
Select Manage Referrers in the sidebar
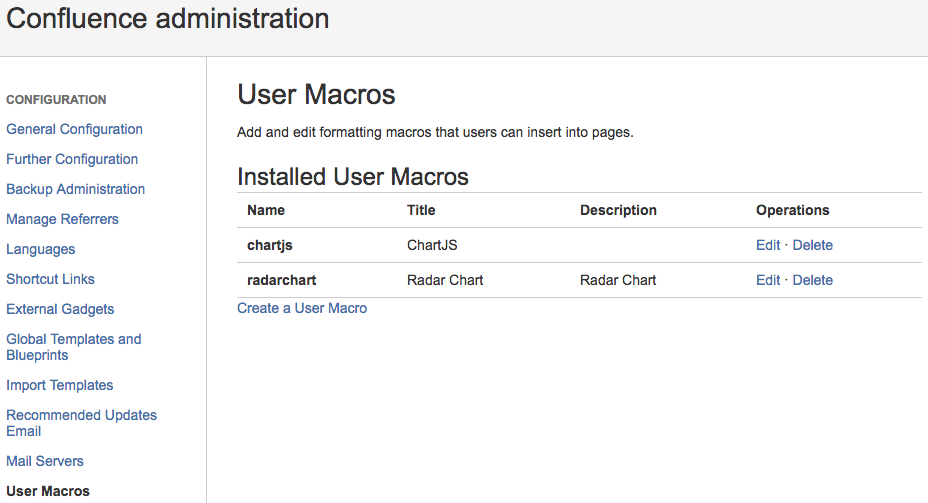pyautogui.click(x=62, y=219)
